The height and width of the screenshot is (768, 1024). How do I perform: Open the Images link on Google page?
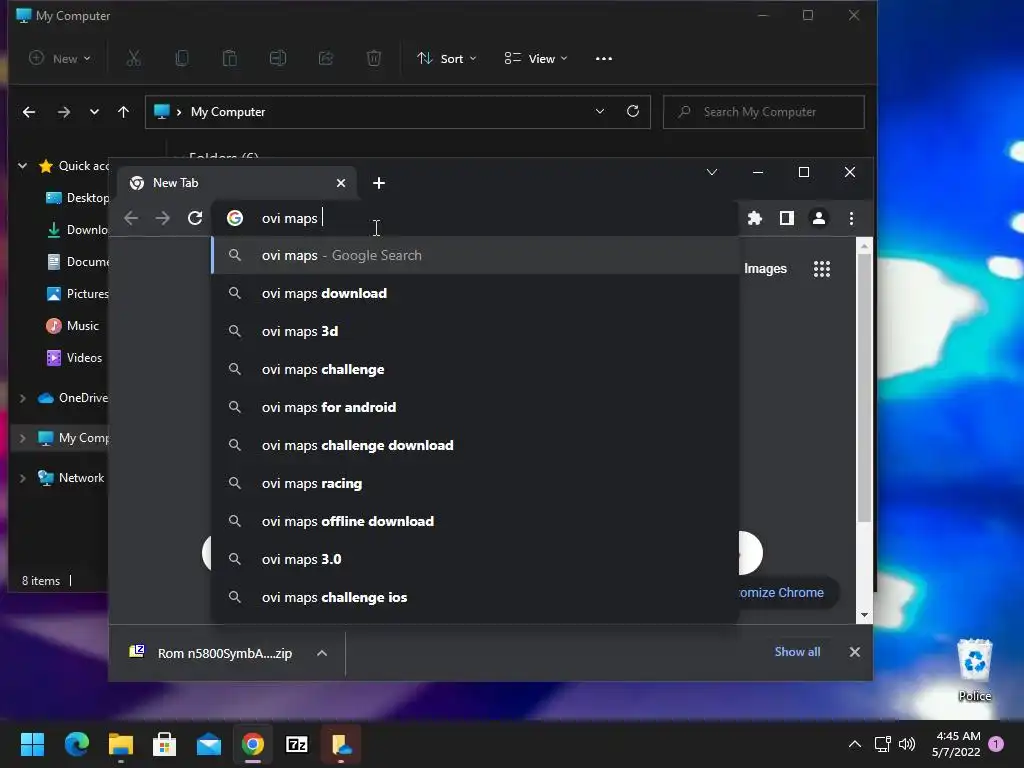click(765, 268)
